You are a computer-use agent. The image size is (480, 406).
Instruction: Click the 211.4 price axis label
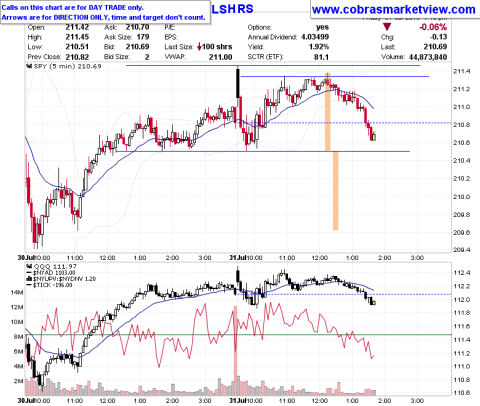[x=462, y=71]
